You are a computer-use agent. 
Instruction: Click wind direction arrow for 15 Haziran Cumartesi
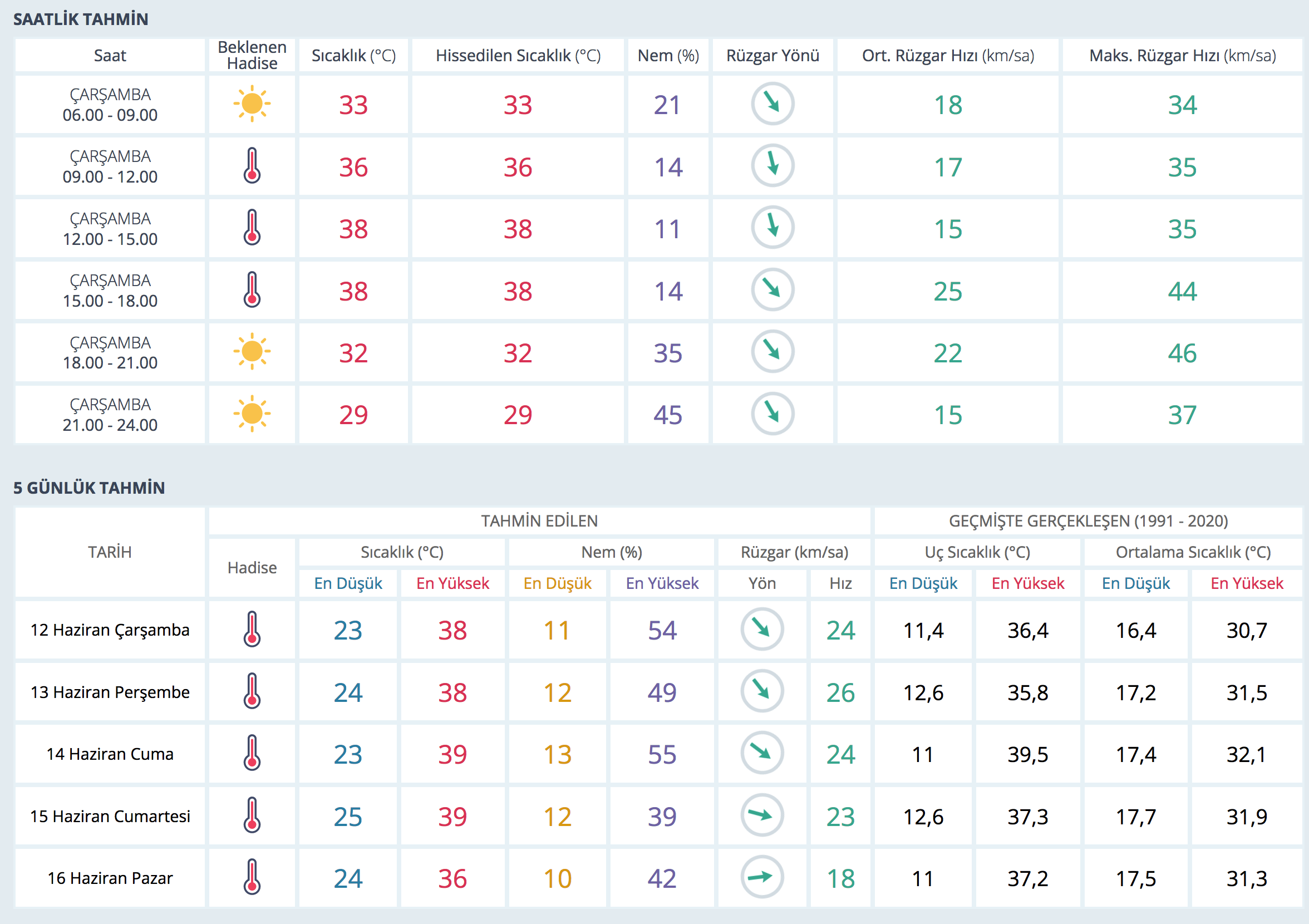(x=762, y=815)
